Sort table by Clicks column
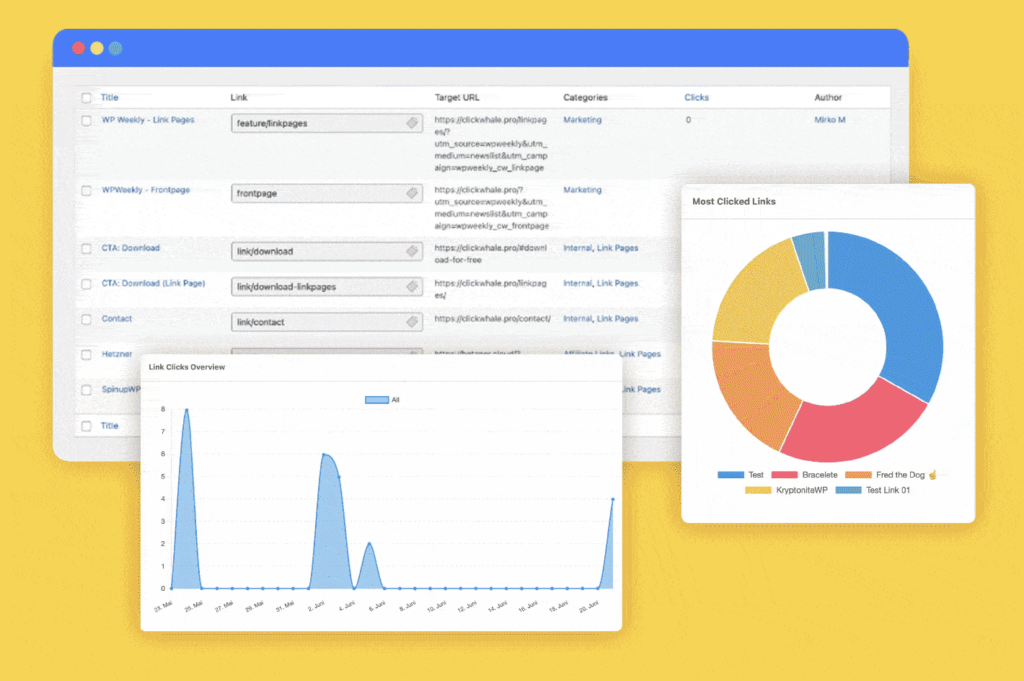The image size is (1024, 681). pyautogui.click(x=696, y=97)
